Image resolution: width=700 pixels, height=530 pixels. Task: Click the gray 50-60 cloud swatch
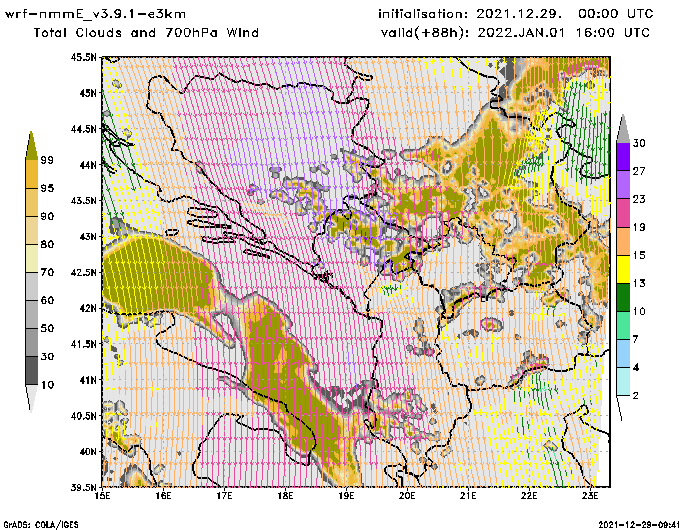pyautogui.click(x=32, y=315)
